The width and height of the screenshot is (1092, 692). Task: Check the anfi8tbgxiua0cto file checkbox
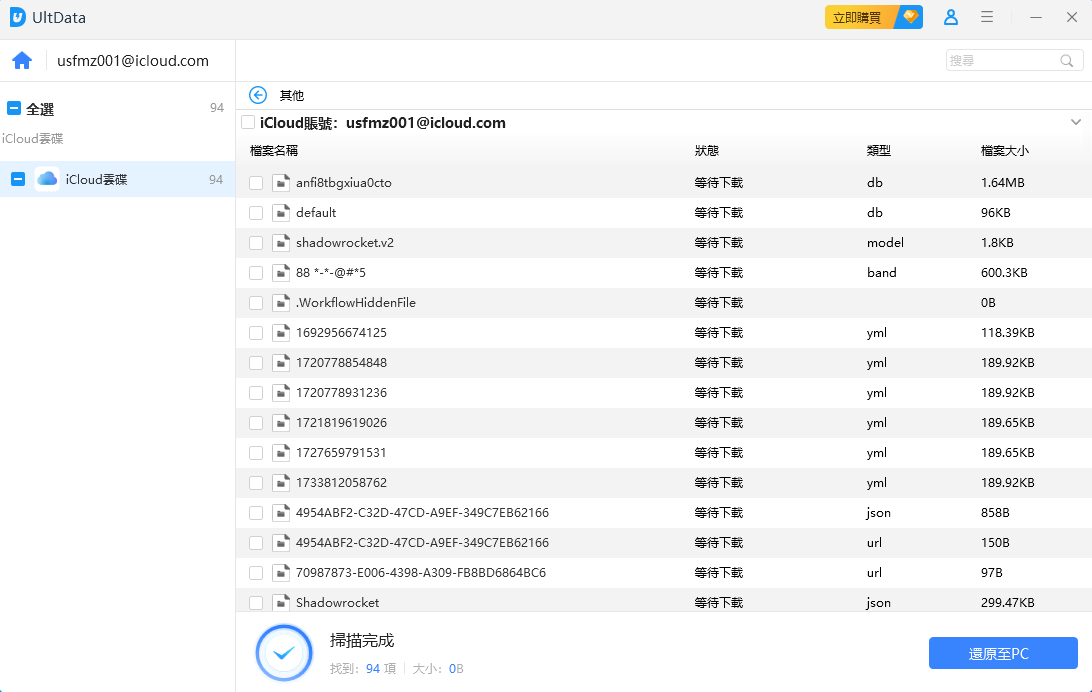pyautogui.click(x=256, y=182)
